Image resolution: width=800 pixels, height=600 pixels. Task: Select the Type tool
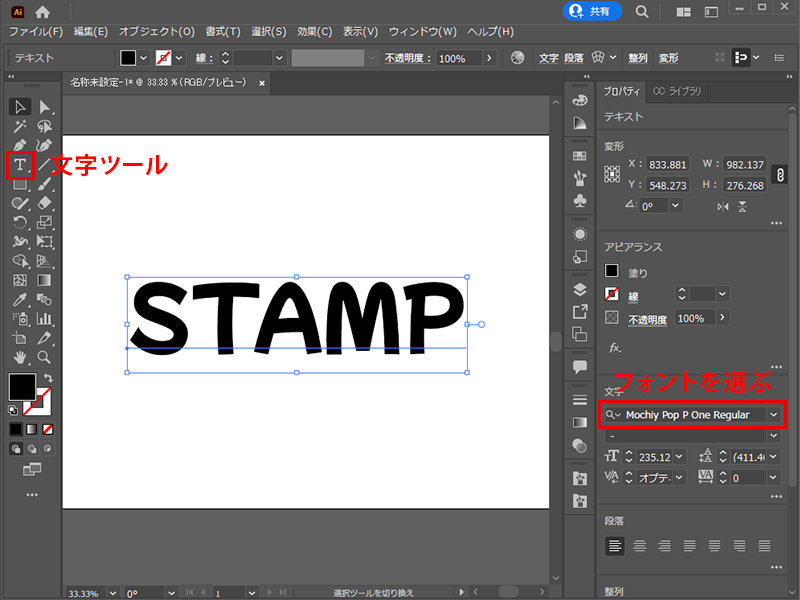(x=20, y=164)
